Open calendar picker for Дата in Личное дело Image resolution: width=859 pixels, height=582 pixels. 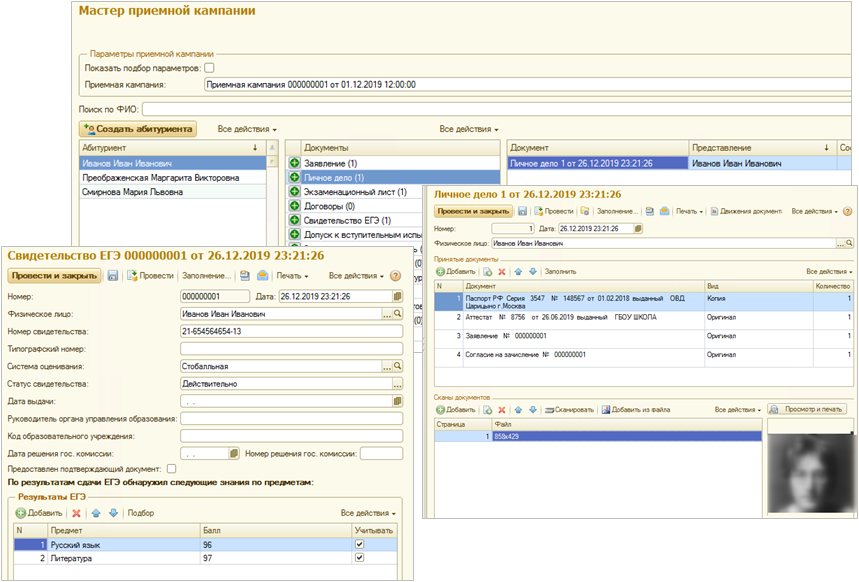638,229
